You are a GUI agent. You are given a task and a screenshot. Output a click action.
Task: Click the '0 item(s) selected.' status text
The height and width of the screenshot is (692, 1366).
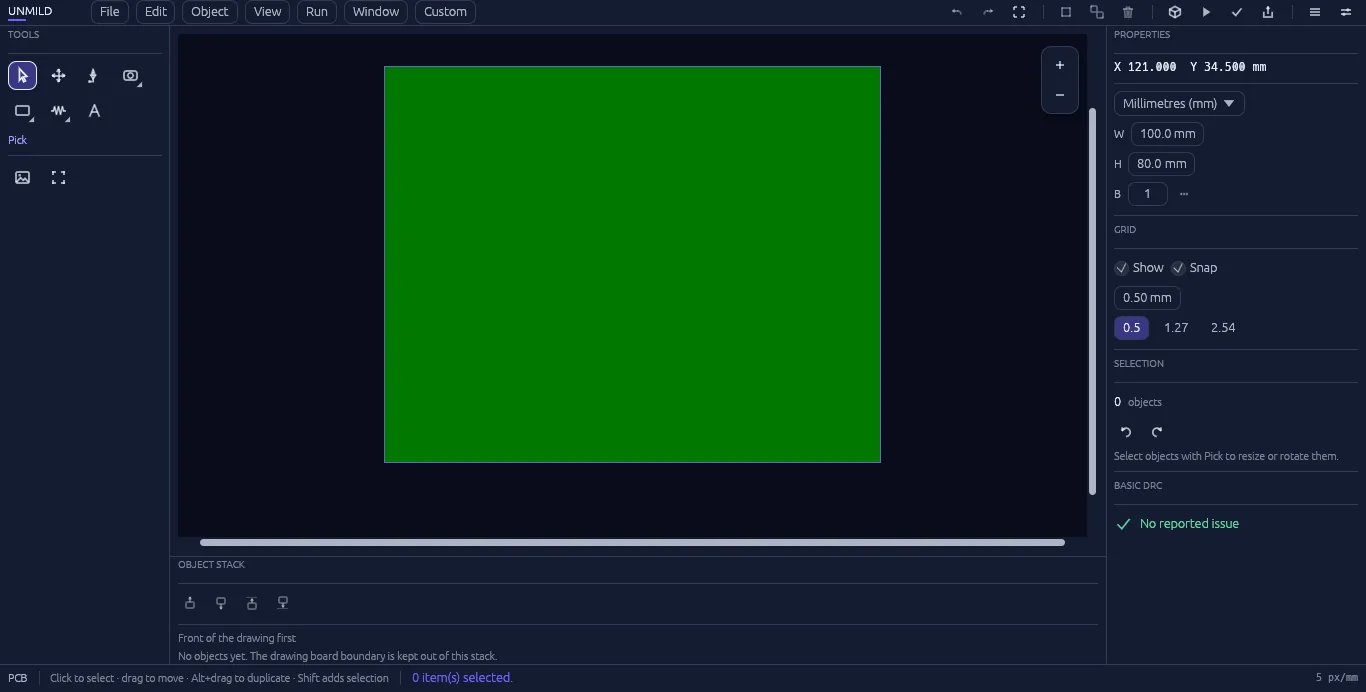click(462, 678)
